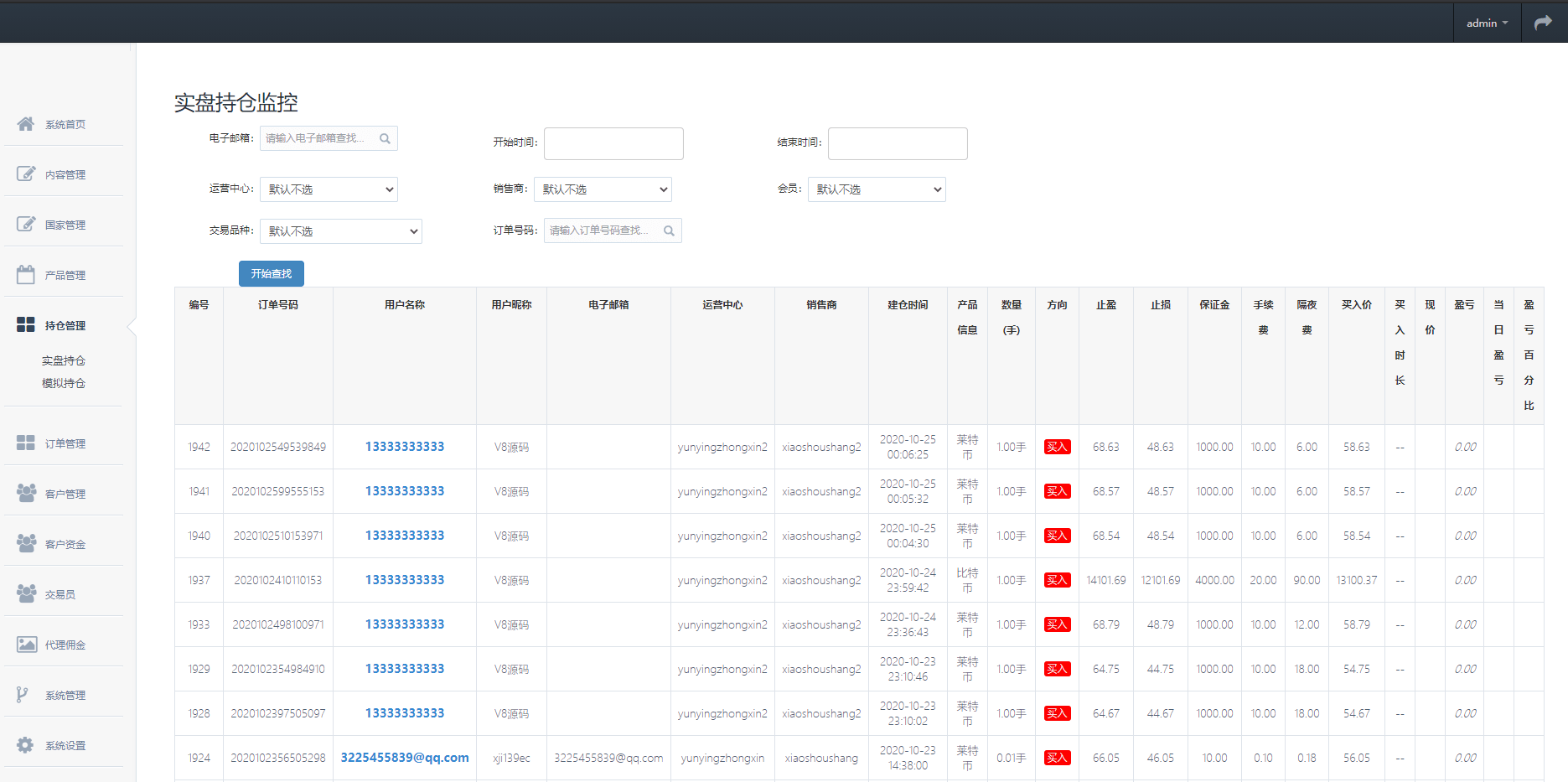Click the search icon in 订单号码 field
The height and width of the screenshot is (782, 1568).
point(669,230)
